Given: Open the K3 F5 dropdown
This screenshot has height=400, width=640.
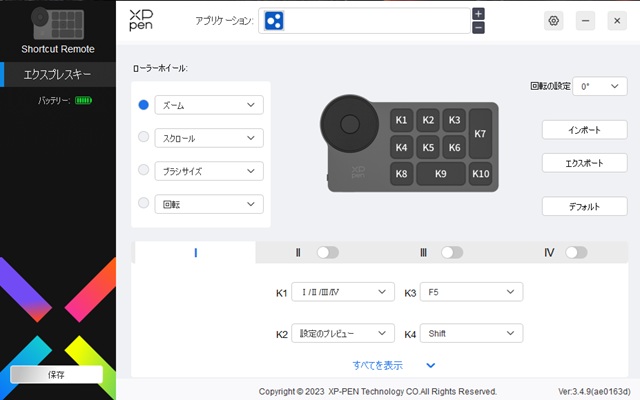Looking at the screenshot, I should click(x=470, y=292).
